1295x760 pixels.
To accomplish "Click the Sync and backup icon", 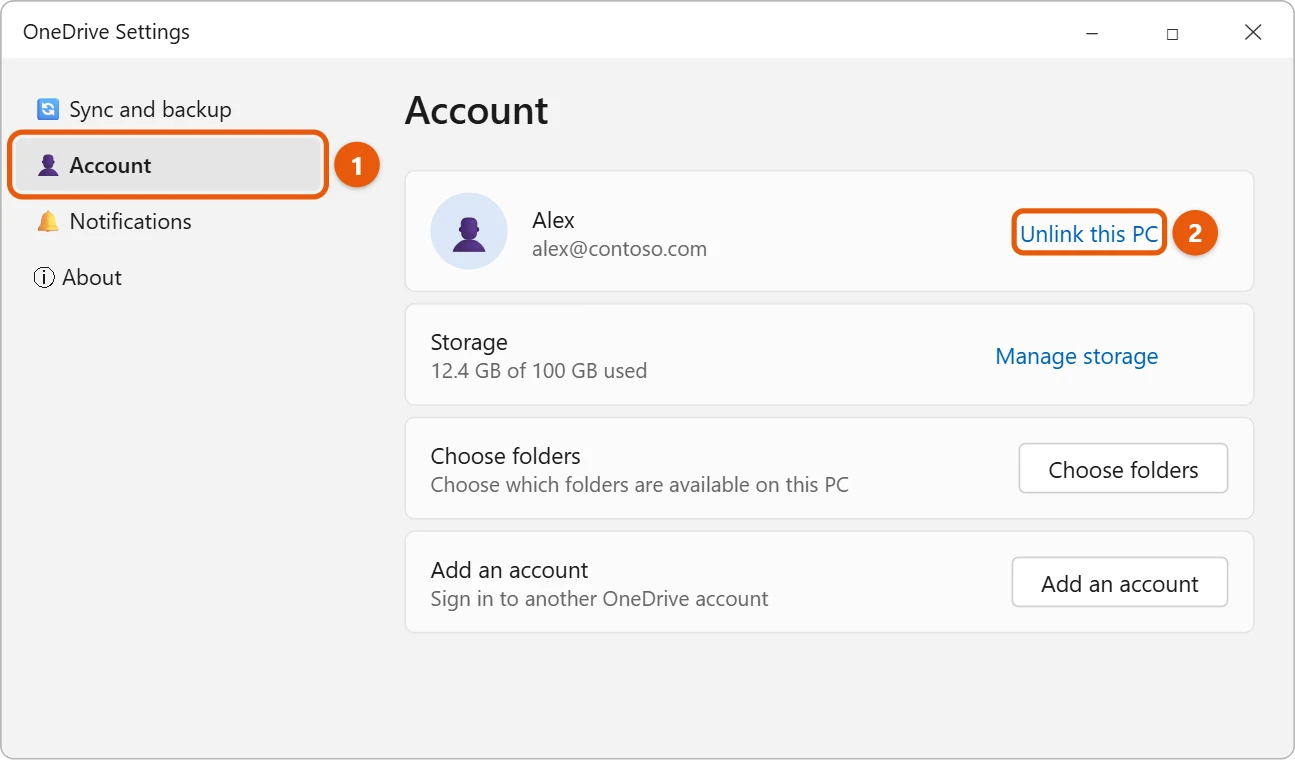I will point(48,109).
